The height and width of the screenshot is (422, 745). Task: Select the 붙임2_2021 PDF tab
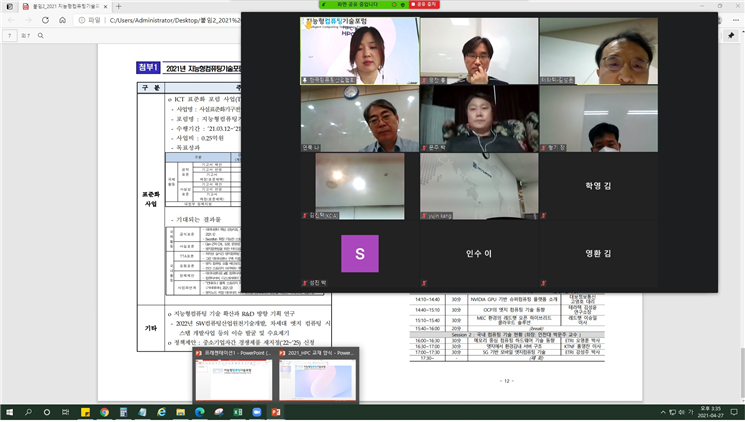65,7
